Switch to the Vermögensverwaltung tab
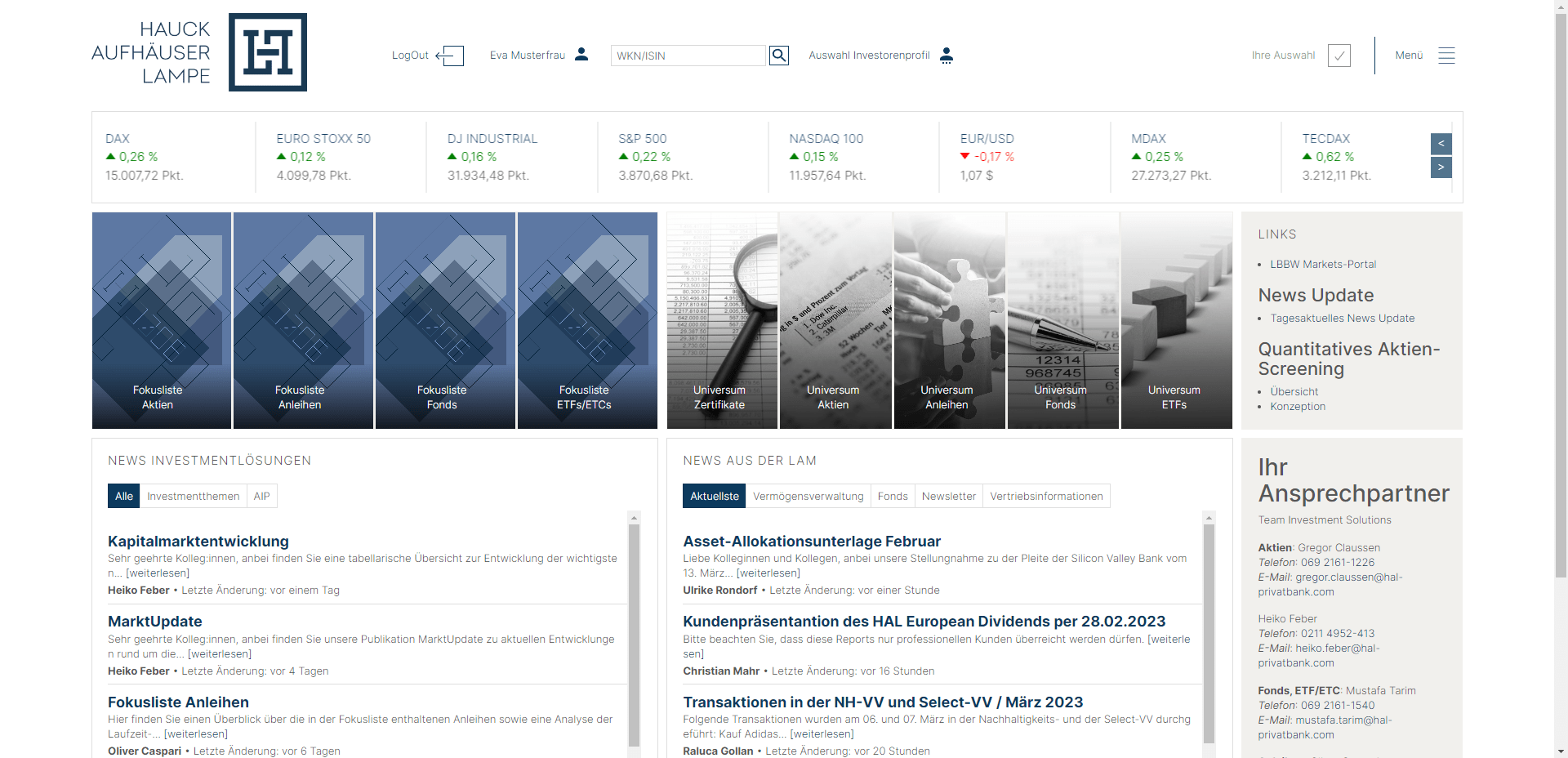This screenshot has width=1568, height=758. pyautogui.click(x=808, y=496)
